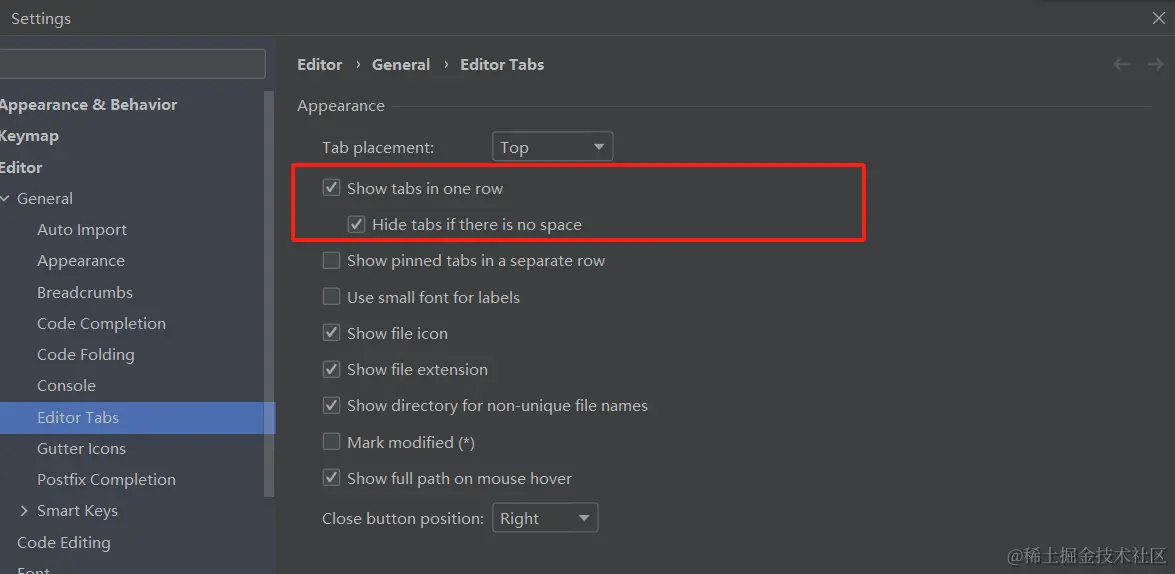The width and height of the screenshot is (1175, 574).
Task: Close the Settings dialog
Action: point(1159,18)
